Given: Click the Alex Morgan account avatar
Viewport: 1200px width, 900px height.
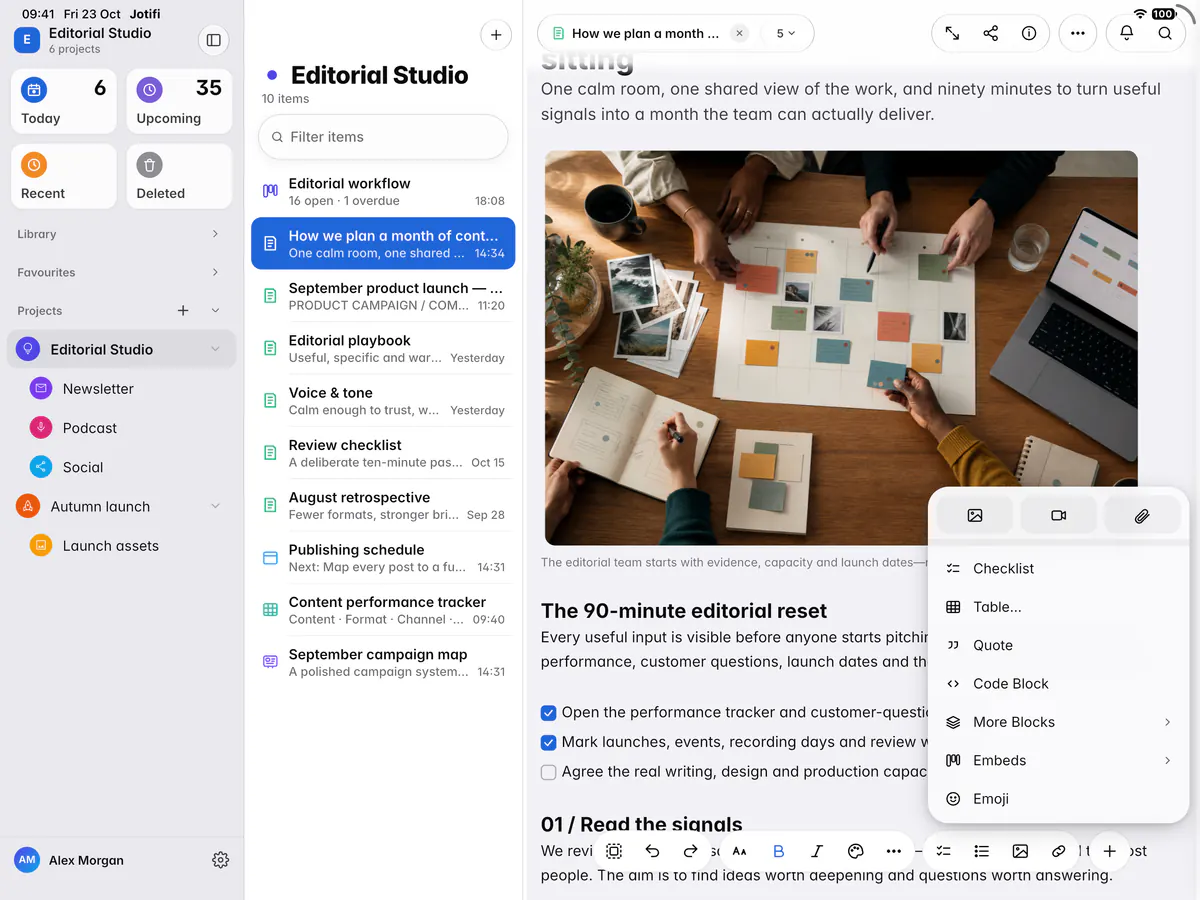Looking at the screenshot, I should pyautogui.click(x=27, y=860).
